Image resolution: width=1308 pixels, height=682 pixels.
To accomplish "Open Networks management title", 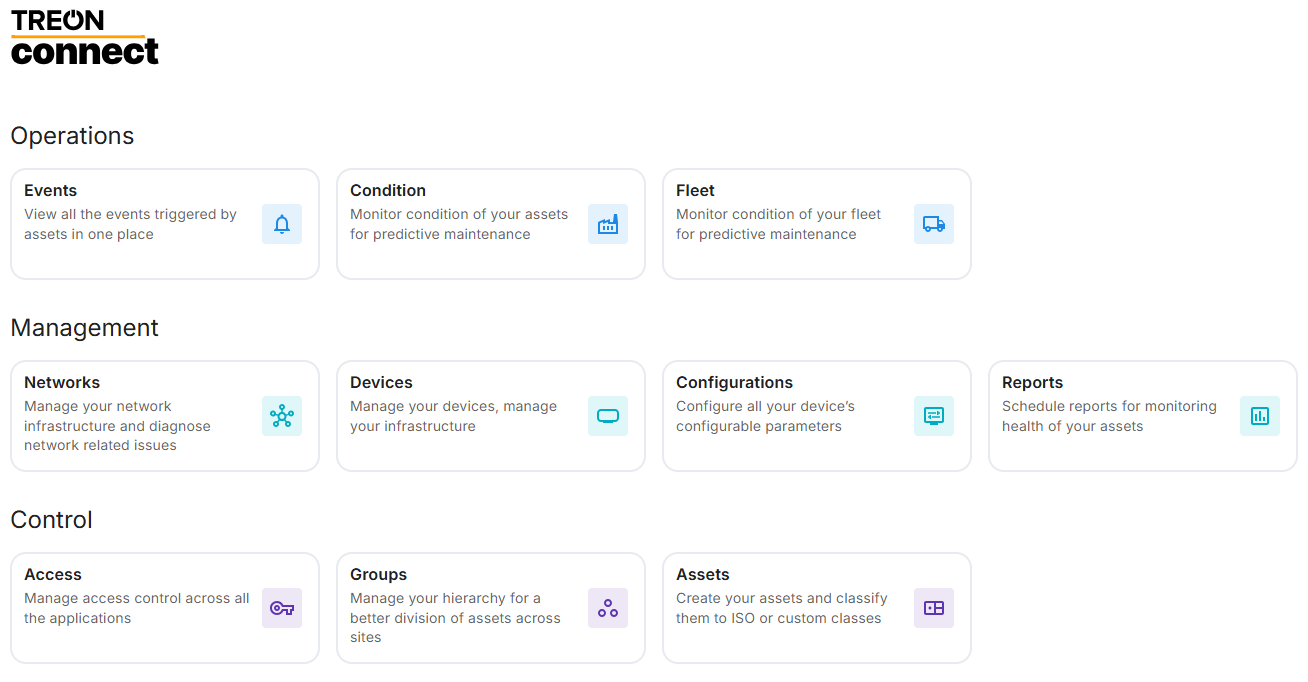I will coord(62,382).
